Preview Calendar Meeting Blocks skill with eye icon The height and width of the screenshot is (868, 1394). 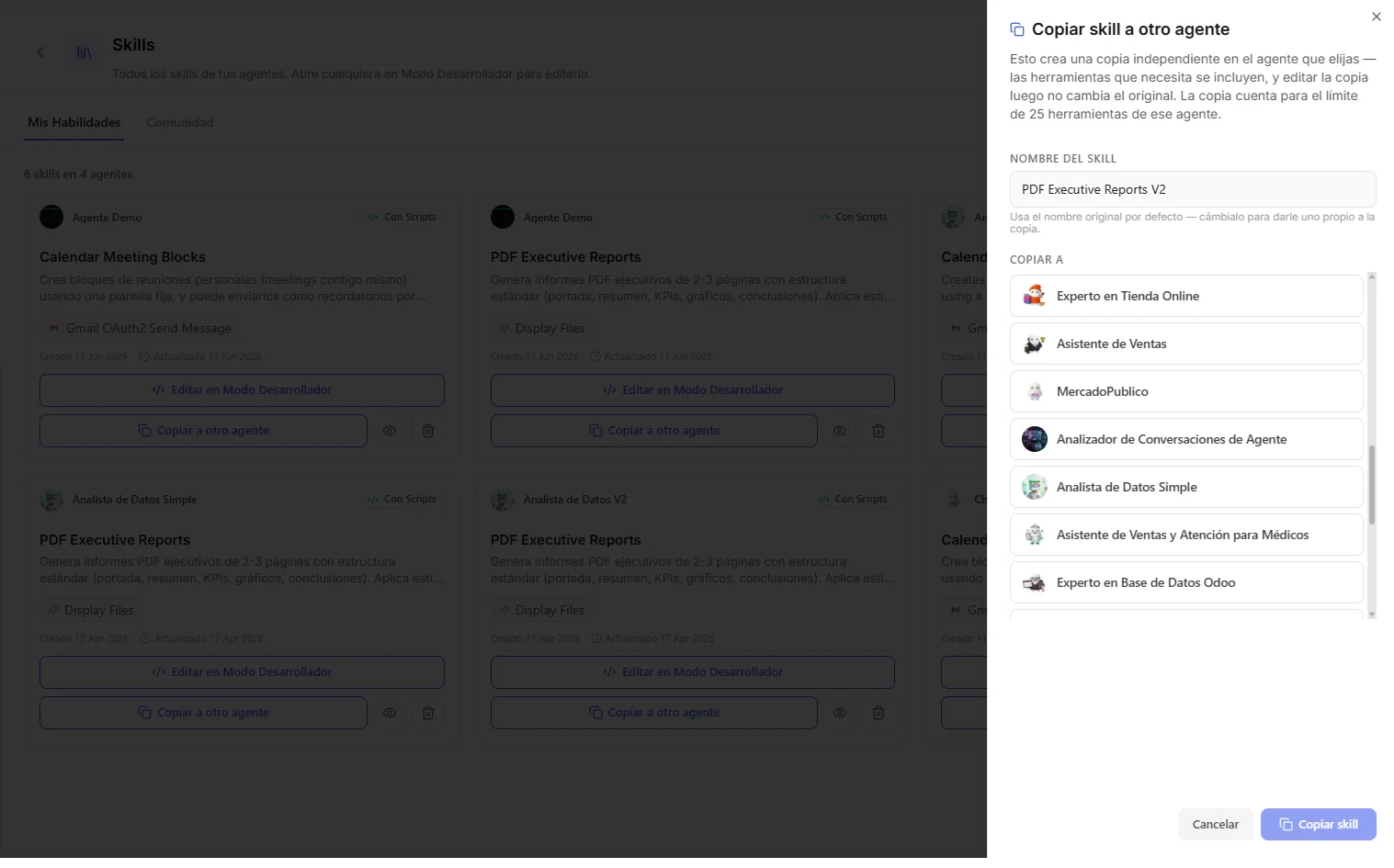(390, 431)
